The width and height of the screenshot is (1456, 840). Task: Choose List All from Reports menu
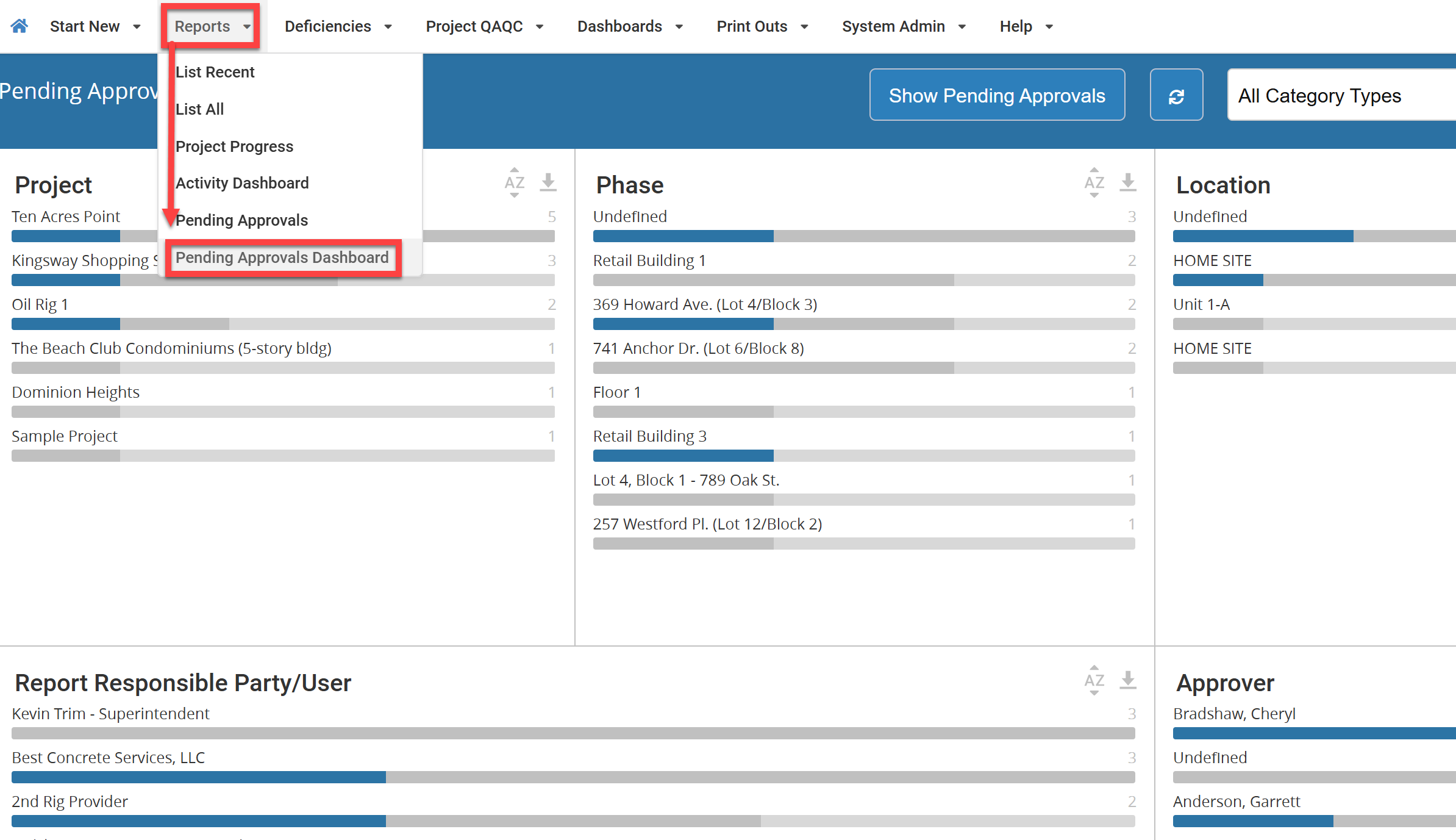(x=199, y=109)
